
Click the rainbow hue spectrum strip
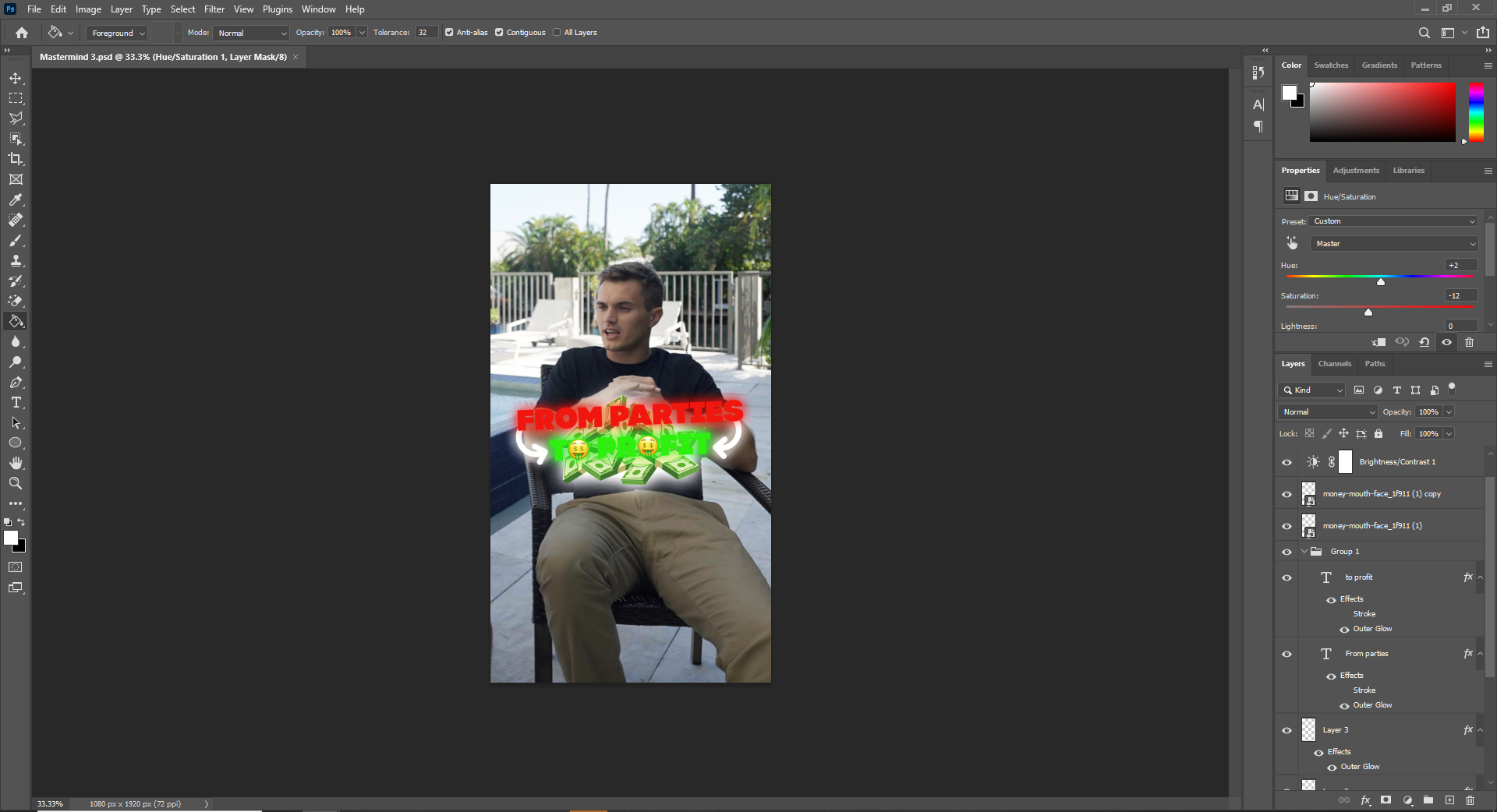(1476, 111)
